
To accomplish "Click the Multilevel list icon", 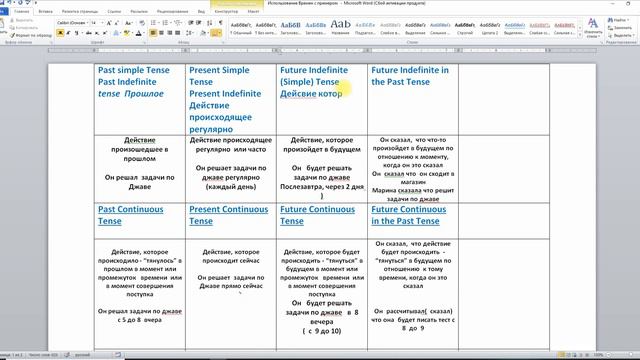I will click(177, 23).
